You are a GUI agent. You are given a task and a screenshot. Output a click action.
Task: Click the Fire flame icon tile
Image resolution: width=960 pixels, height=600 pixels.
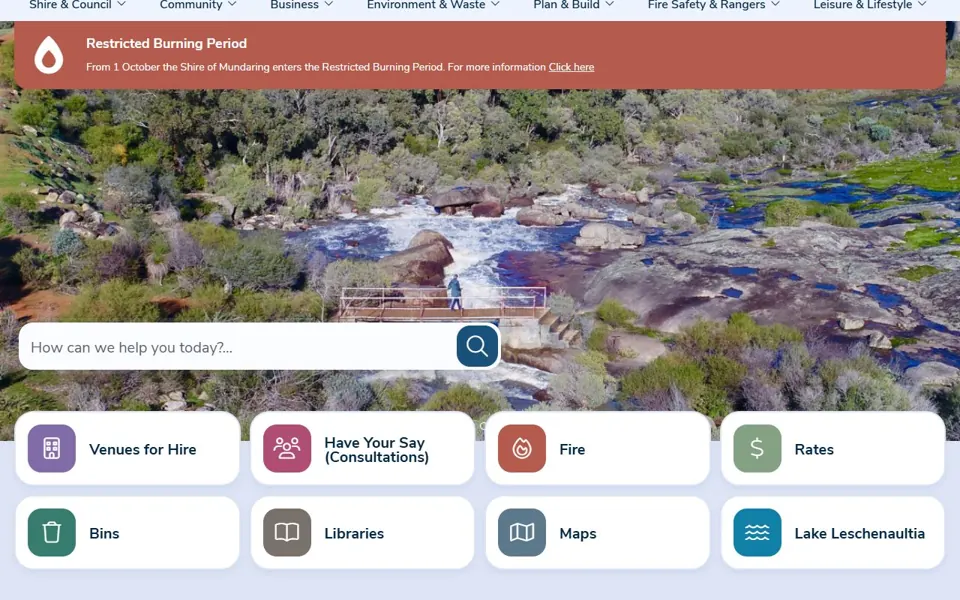(522, 448)
